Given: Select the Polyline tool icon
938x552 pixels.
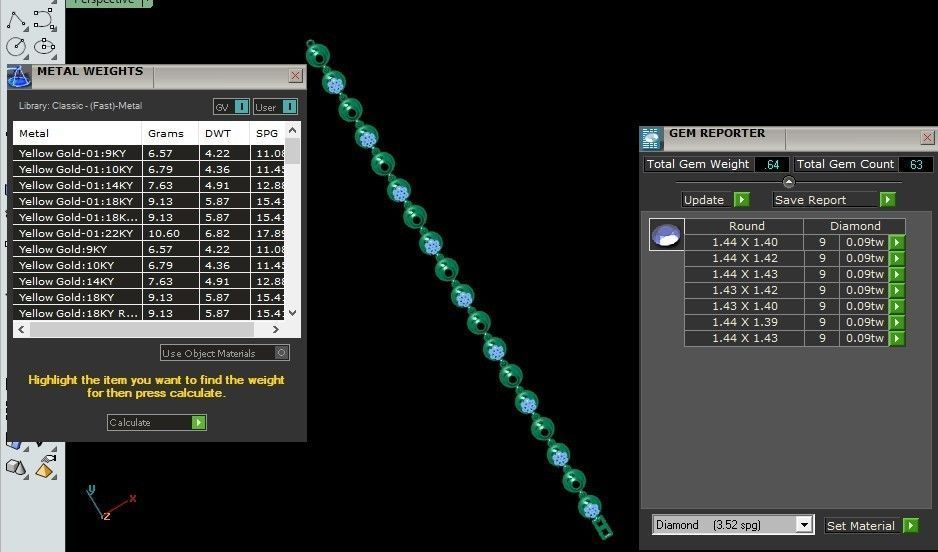Looking at the screenshot, I should pos(16,20).
